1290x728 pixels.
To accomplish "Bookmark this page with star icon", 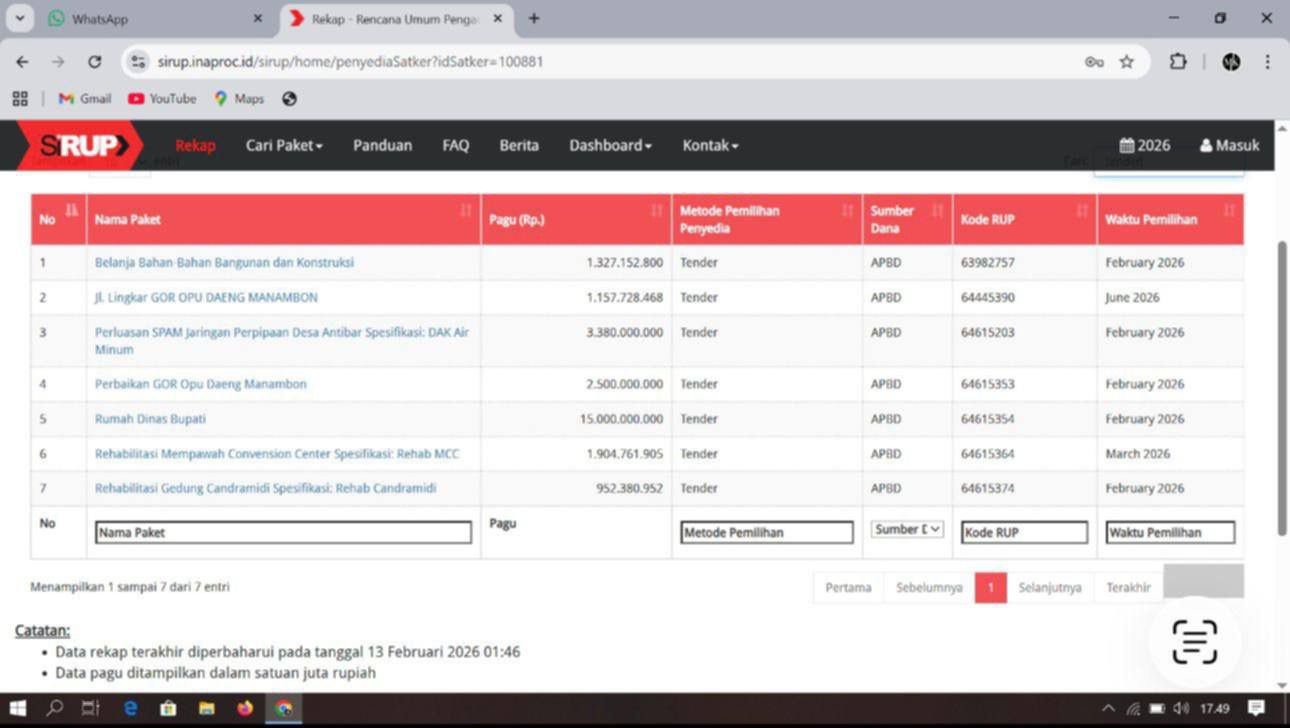I will (1127, 62).
